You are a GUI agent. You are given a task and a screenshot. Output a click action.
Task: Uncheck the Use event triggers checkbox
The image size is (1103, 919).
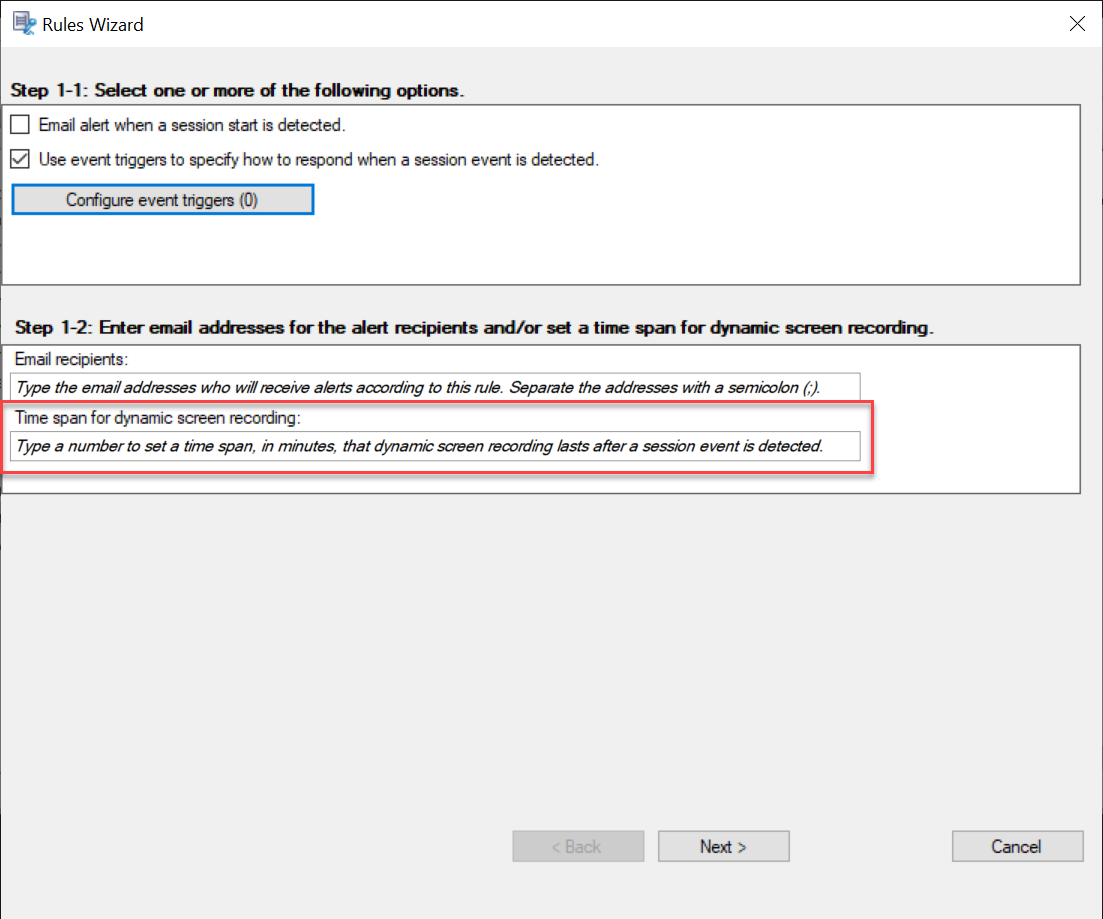20,159
